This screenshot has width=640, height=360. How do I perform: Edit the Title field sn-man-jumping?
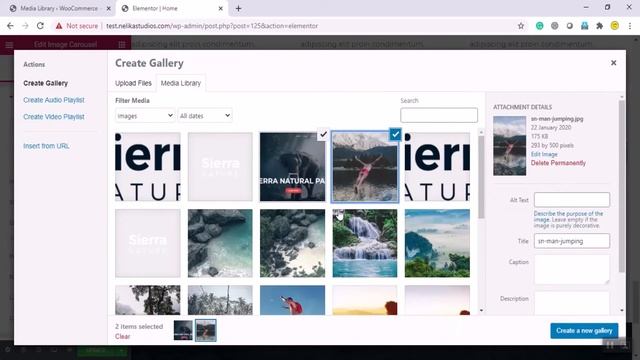pos(571,241)
